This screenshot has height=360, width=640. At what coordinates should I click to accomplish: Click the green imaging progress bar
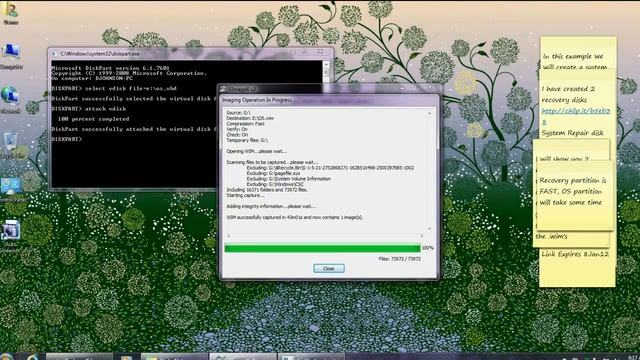tap(322, 248)
